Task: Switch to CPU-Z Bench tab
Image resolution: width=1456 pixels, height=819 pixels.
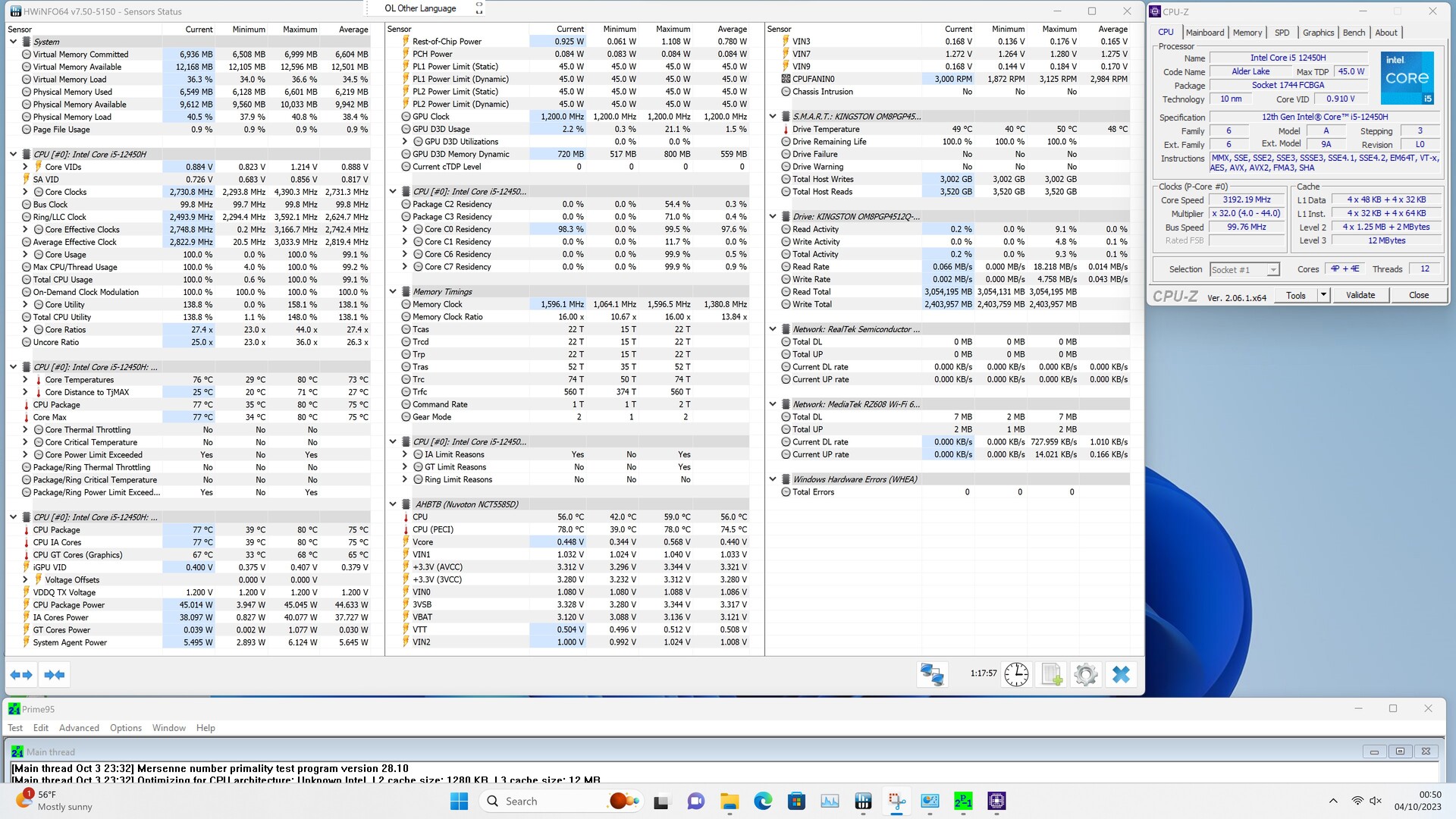Action: pos(1353,33)
